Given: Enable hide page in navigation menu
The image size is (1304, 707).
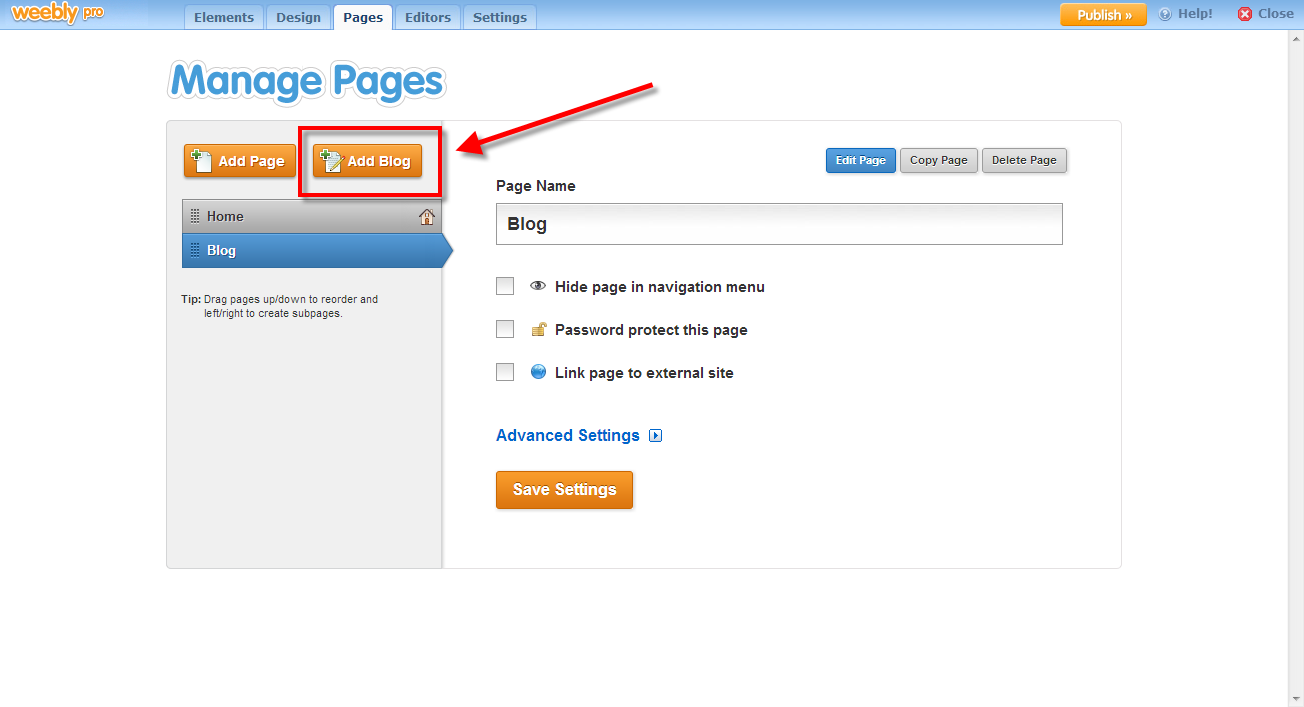Looking at the screenshot, I should [x=505, y=286].
